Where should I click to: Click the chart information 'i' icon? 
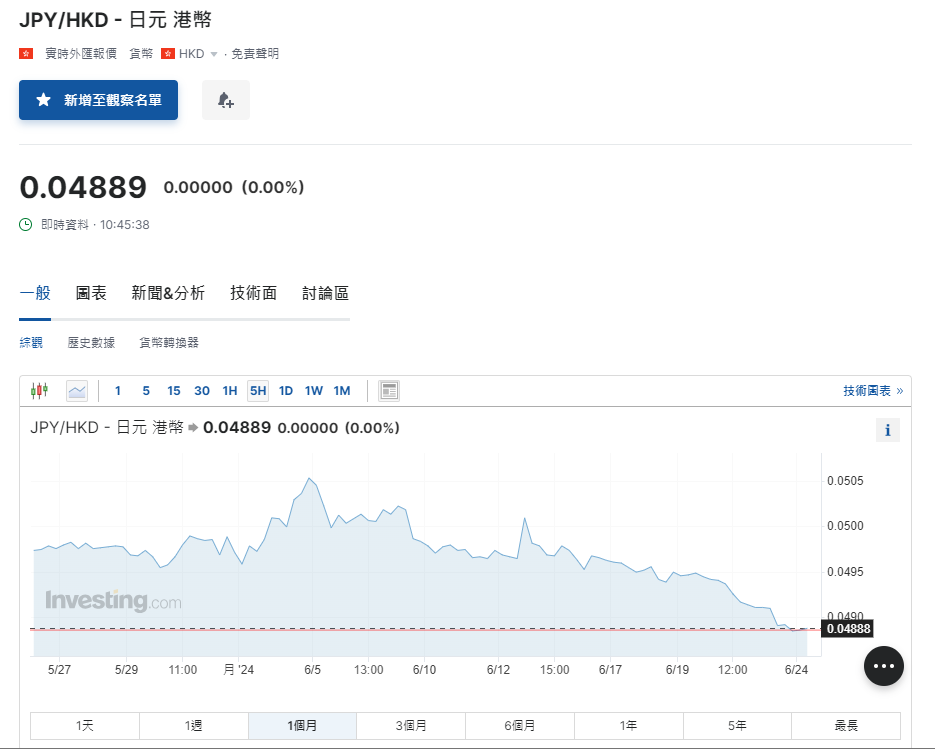(887, 430)
